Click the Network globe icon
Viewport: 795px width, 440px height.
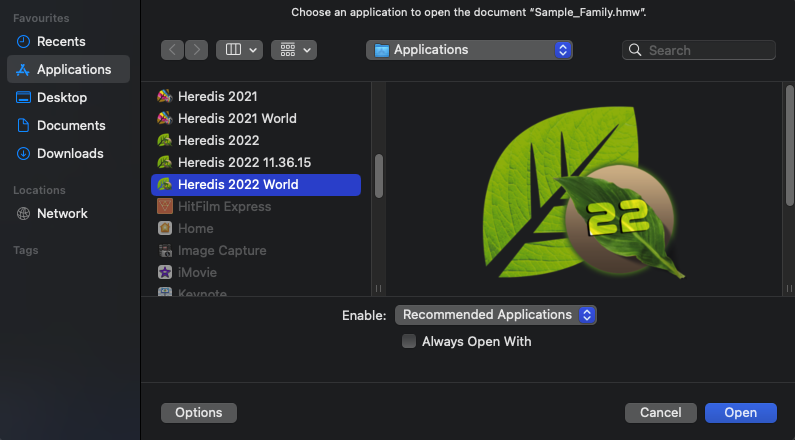click(x=23, y=213)
